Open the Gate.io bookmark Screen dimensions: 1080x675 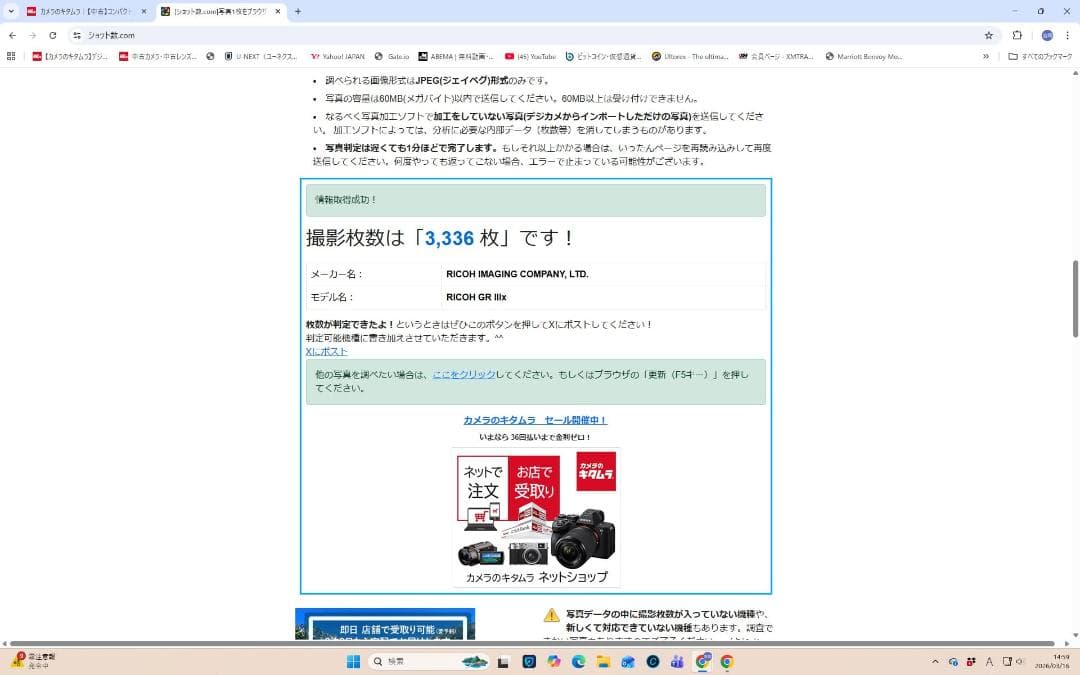tap(392, 56)
